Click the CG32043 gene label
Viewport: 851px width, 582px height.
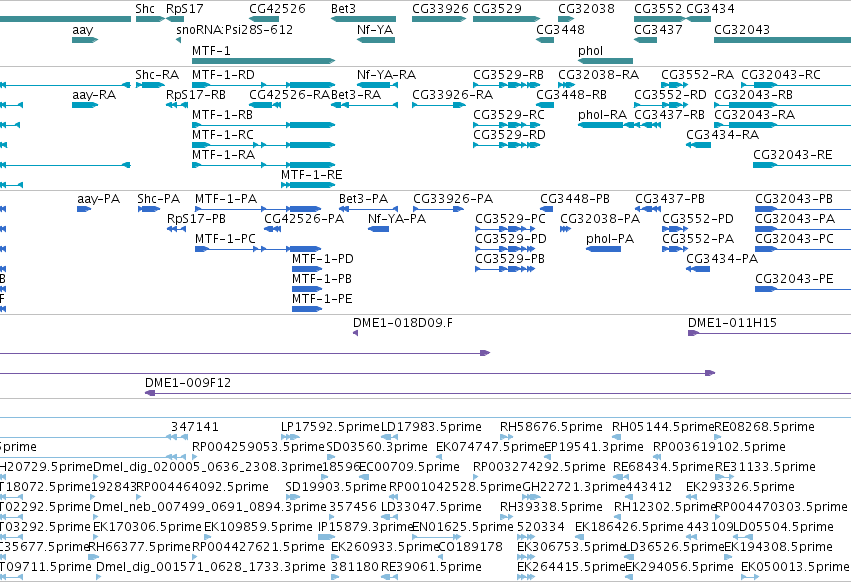coord(742,30)
